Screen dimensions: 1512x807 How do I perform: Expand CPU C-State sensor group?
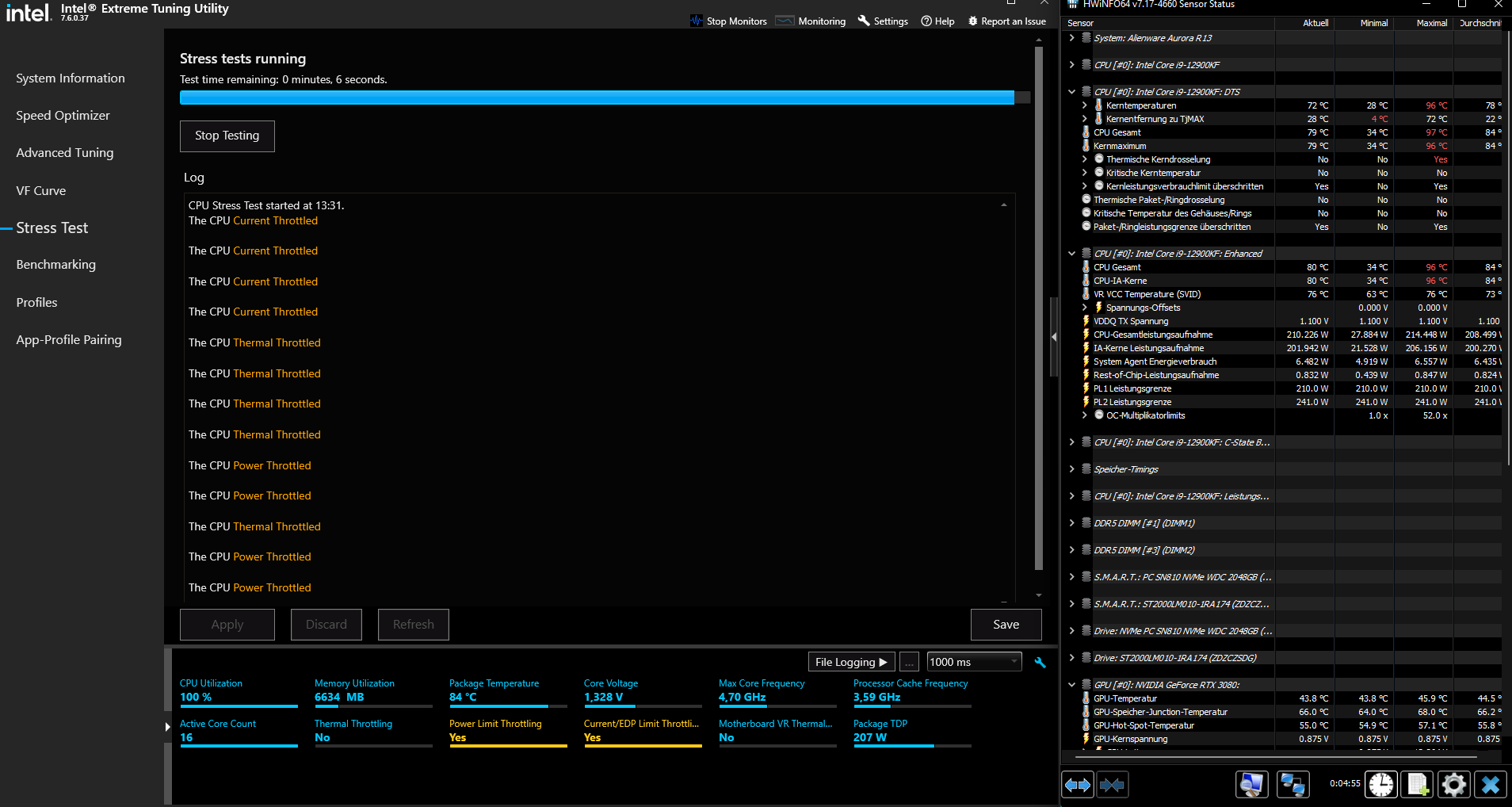[x=1071, y=442]
